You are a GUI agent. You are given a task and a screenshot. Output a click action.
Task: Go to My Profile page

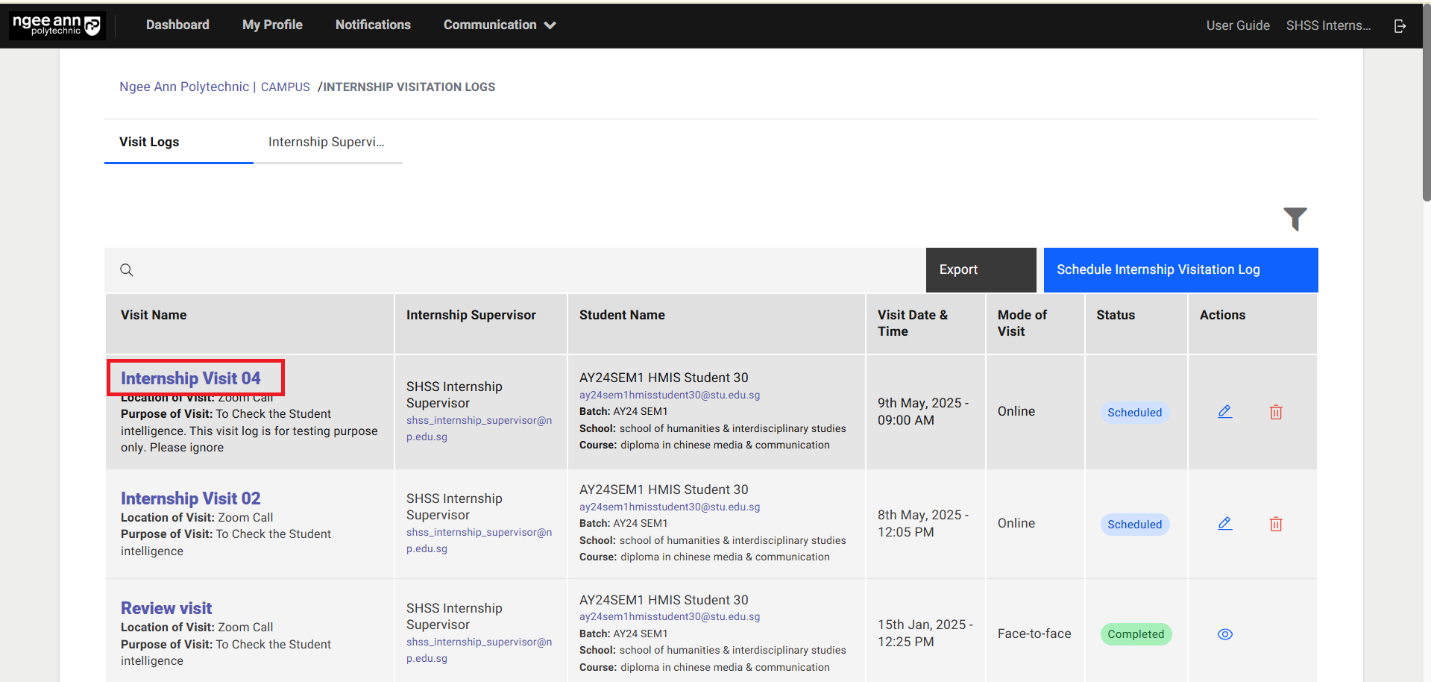pyautogui.click(x=272, y=25)
